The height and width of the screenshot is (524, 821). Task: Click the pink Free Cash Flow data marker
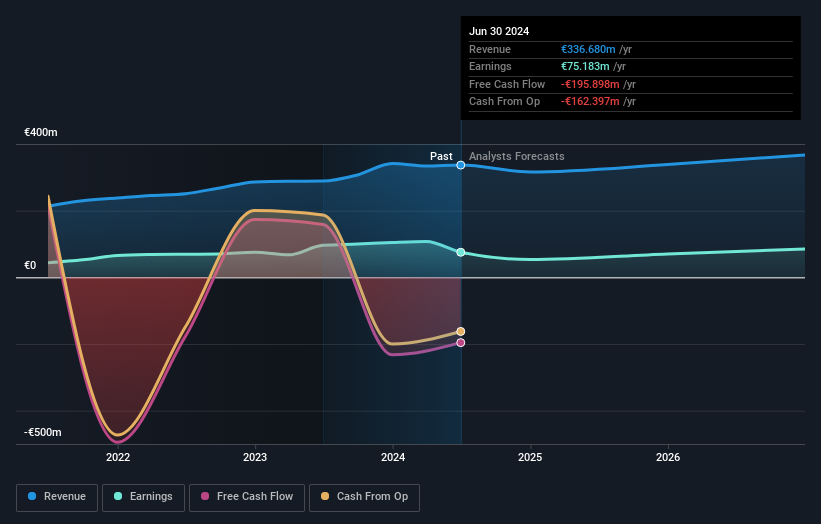(x=461, y=343)
